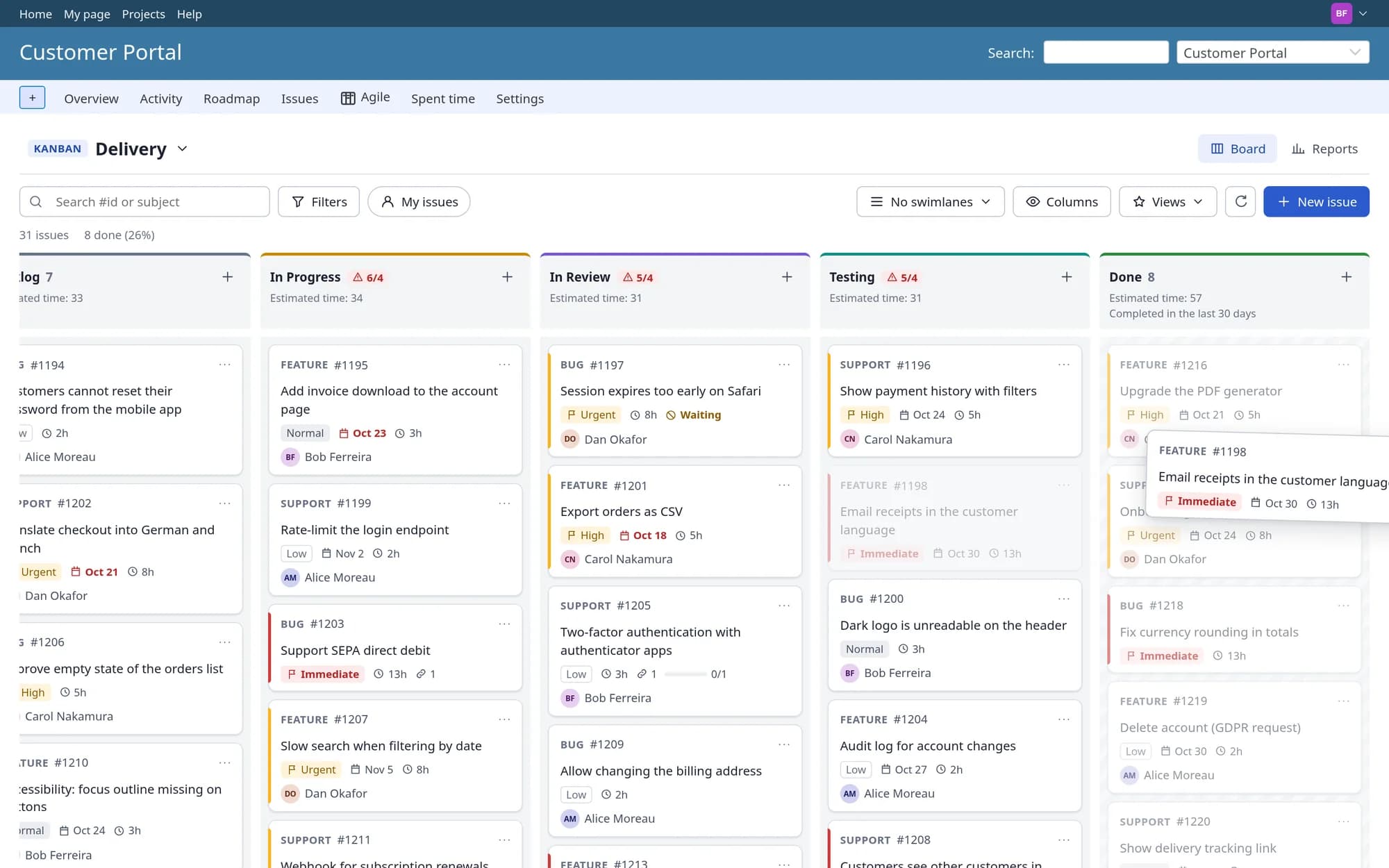Open issue 'Rate-limit the login endpoint'
Viewport: 1389px width, 868px height.
[365, 530]
